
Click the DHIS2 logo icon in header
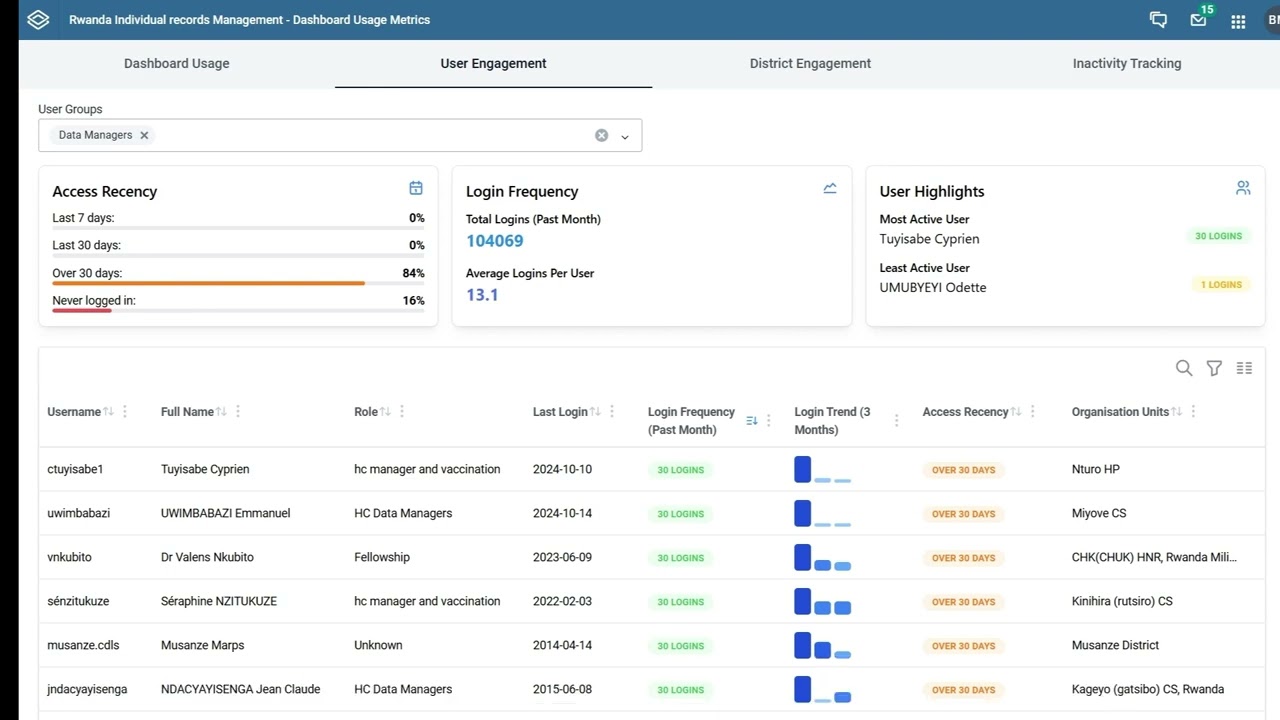[x=38, y=20]
